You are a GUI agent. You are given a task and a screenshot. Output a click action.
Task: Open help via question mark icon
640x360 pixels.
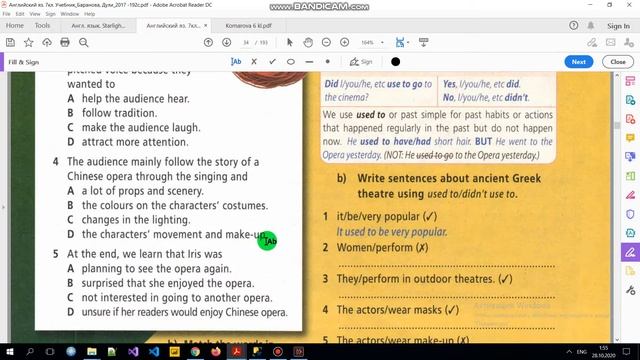tap(573, 25)
